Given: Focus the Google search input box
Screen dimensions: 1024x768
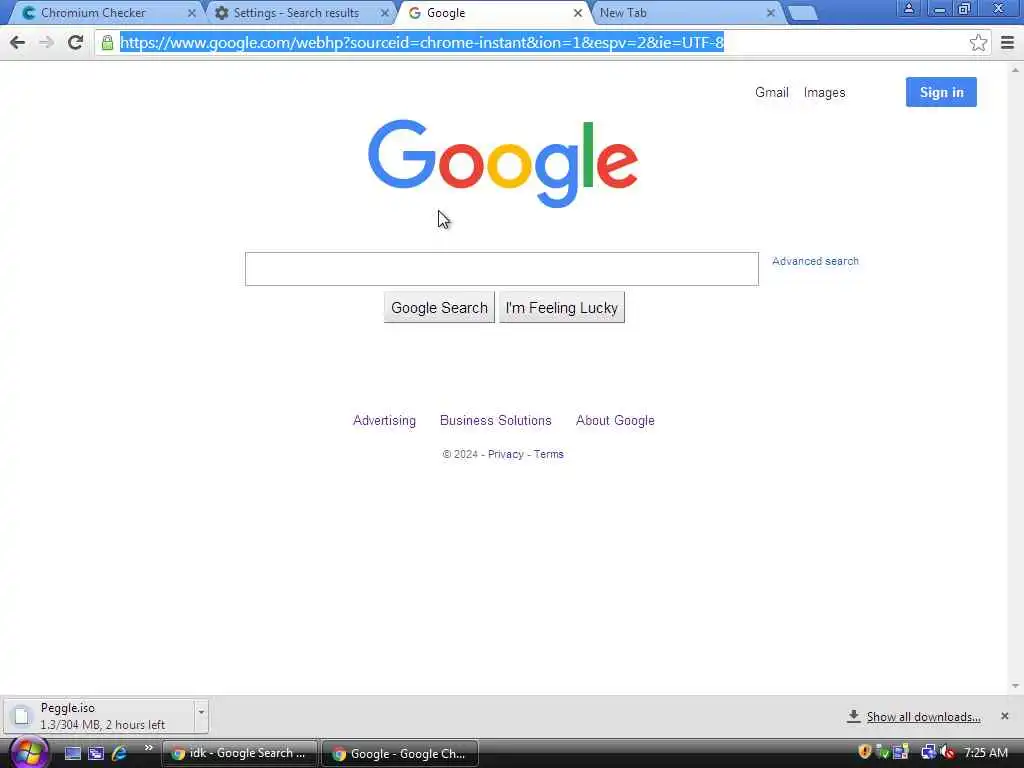Looking at the screenshot, I should click(502, 269).
